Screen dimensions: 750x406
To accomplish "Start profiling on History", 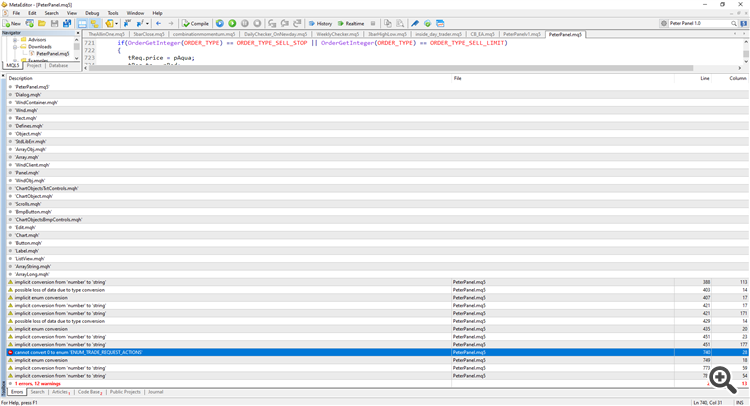I will click(320, 23).
